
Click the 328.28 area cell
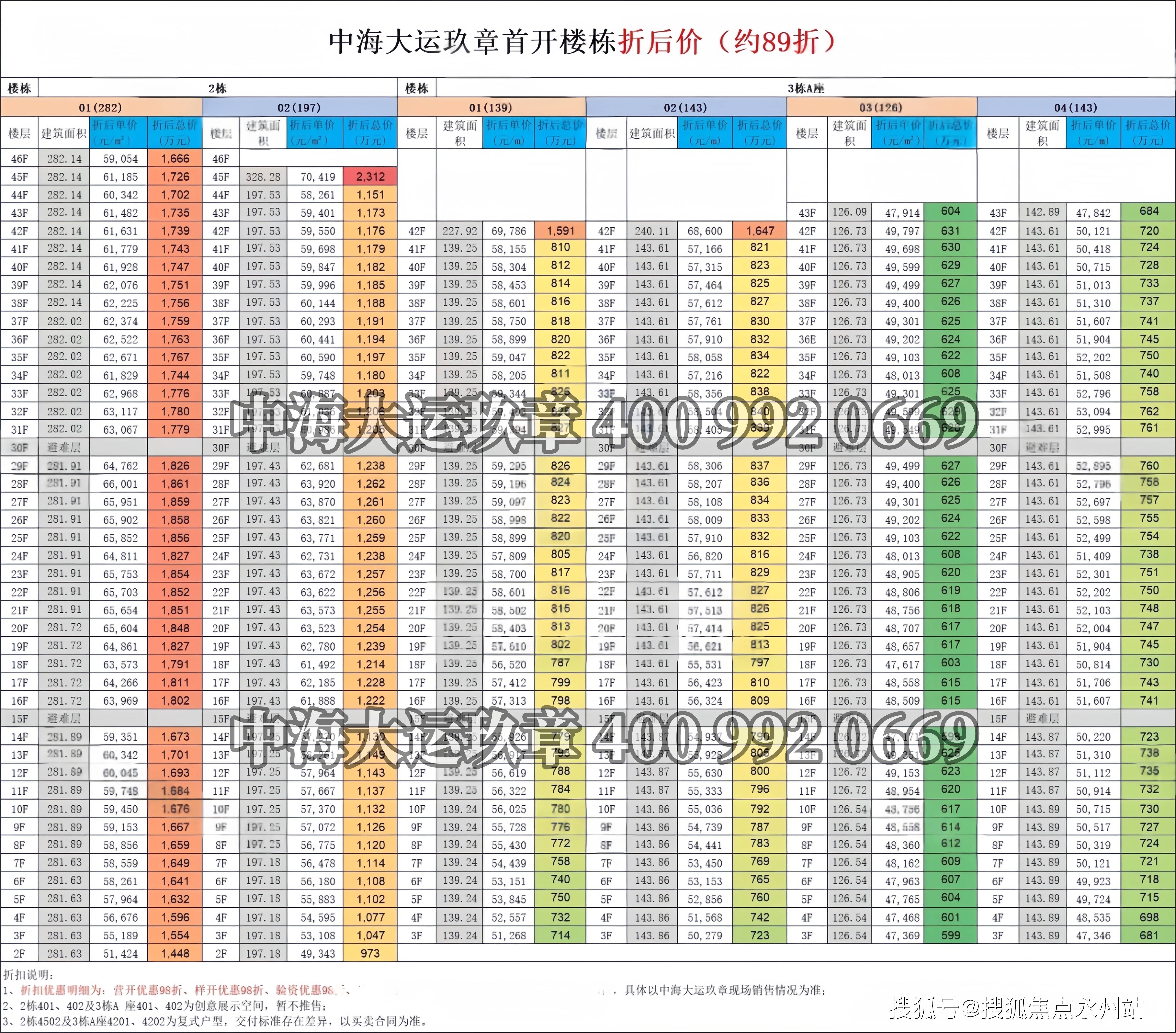(263, 177)
